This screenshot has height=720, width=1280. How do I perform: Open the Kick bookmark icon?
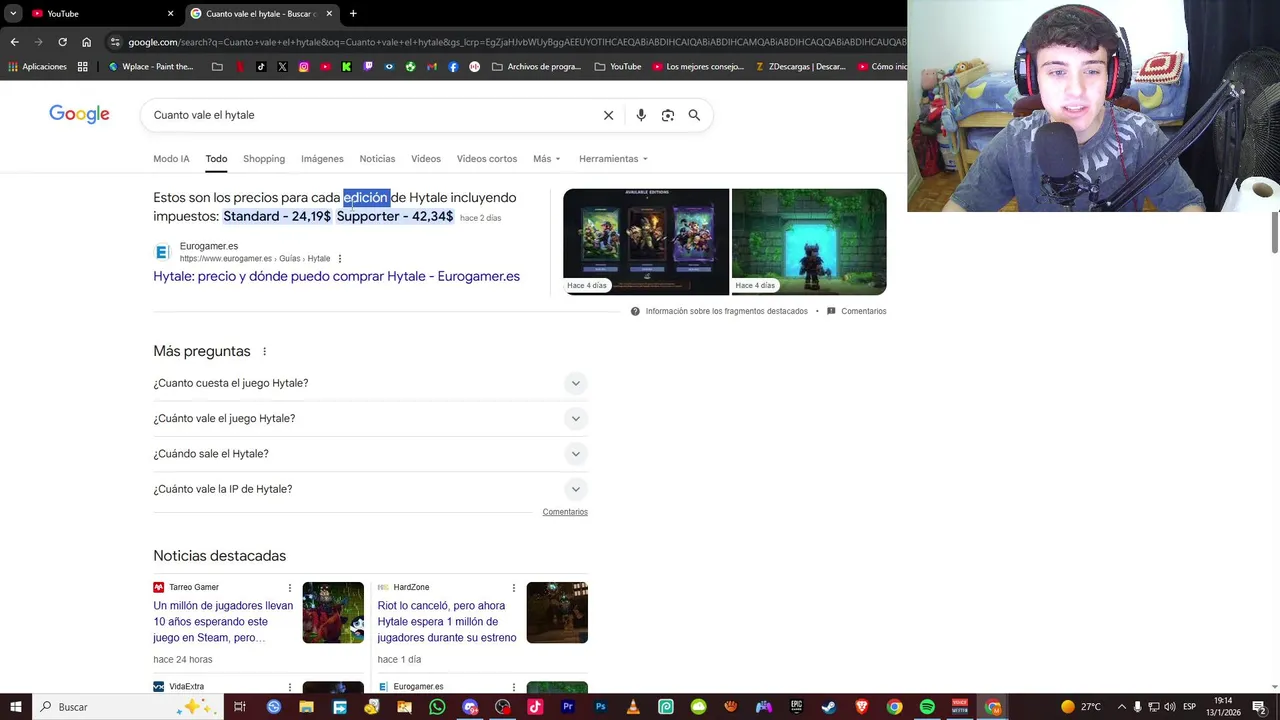346,67
